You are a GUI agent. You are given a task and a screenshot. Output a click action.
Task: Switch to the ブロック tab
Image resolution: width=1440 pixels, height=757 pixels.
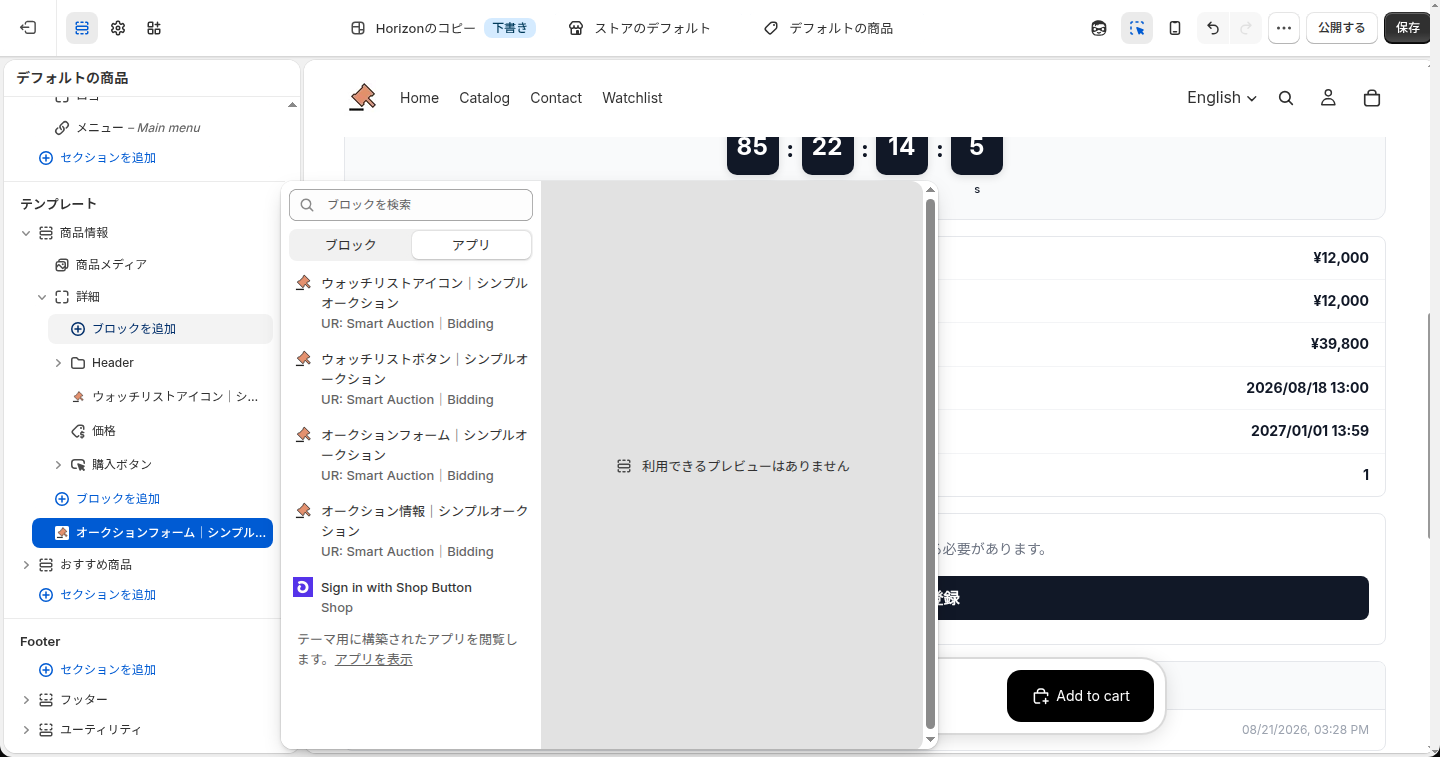click(x=351, y=245)
